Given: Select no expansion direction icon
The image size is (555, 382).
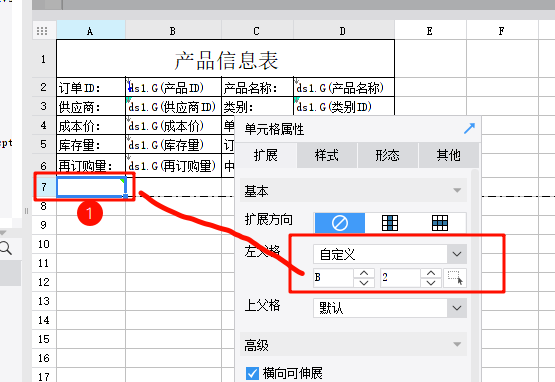Looking at the screenshot, I should pos(340,223).
